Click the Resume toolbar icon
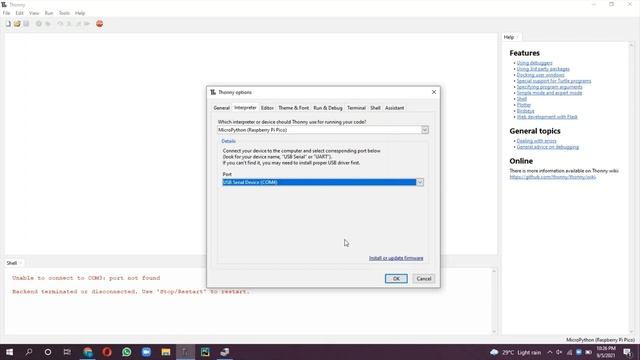Viewport: 640px width, 360px height. pyautogui.click(x=87, y=24)
